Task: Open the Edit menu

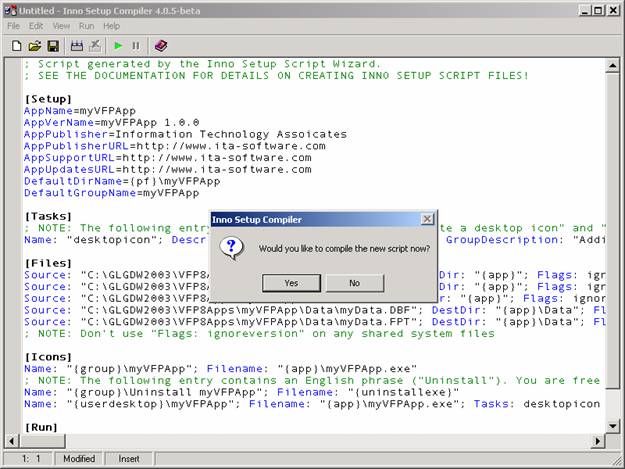Action: point(36,26)
